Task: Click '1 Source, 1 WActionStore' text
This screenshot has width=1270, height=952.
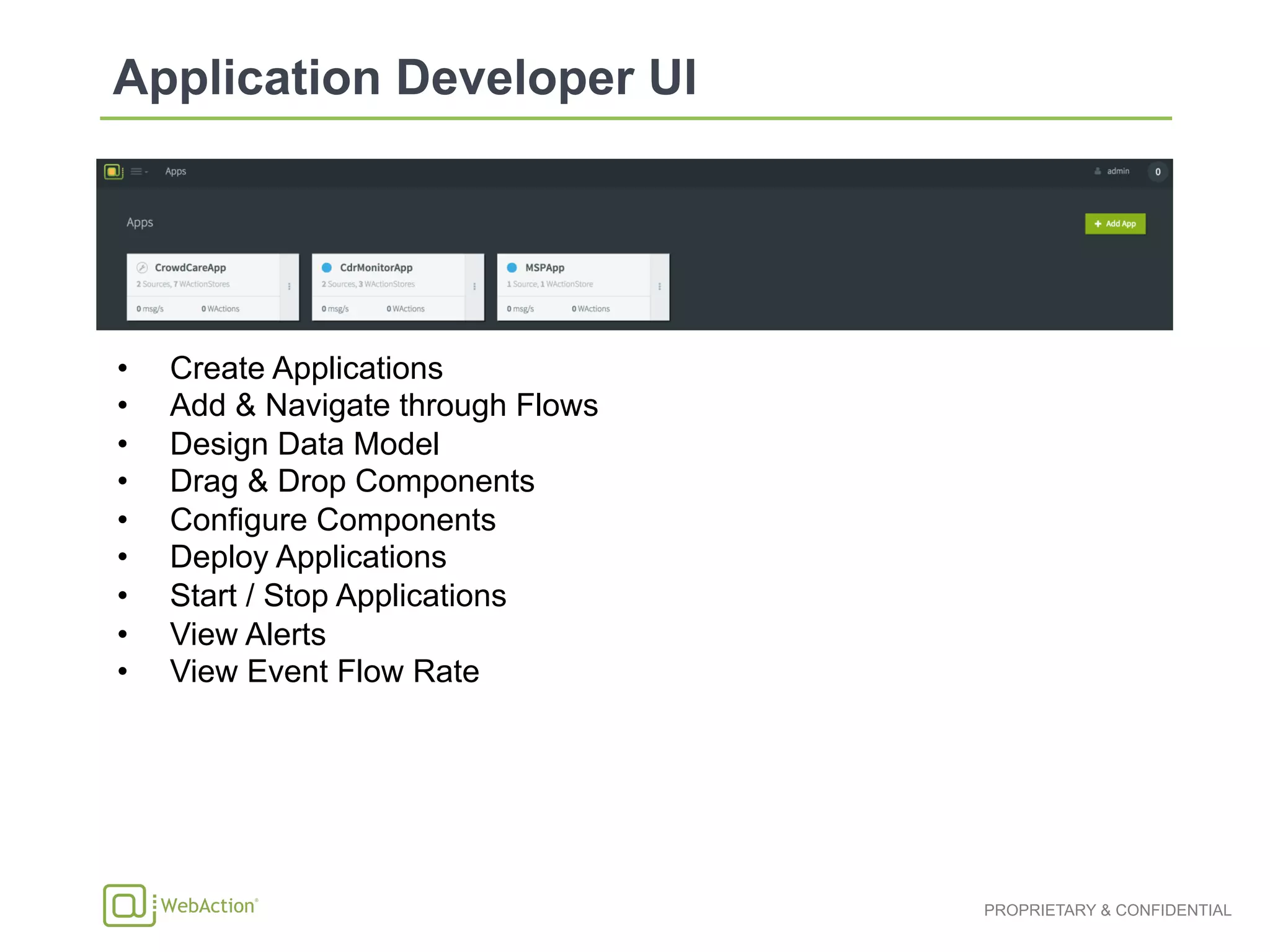Action: (550, 284)
